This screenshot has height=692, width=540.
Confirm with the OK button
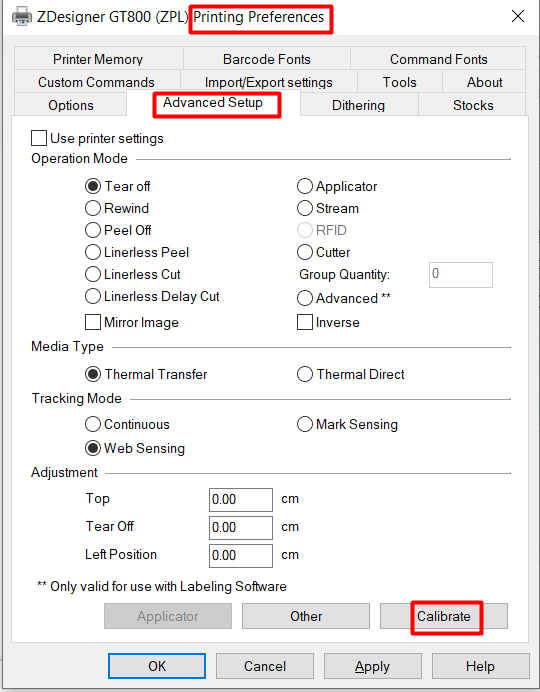pyautogui.click(x=157, y=666)
